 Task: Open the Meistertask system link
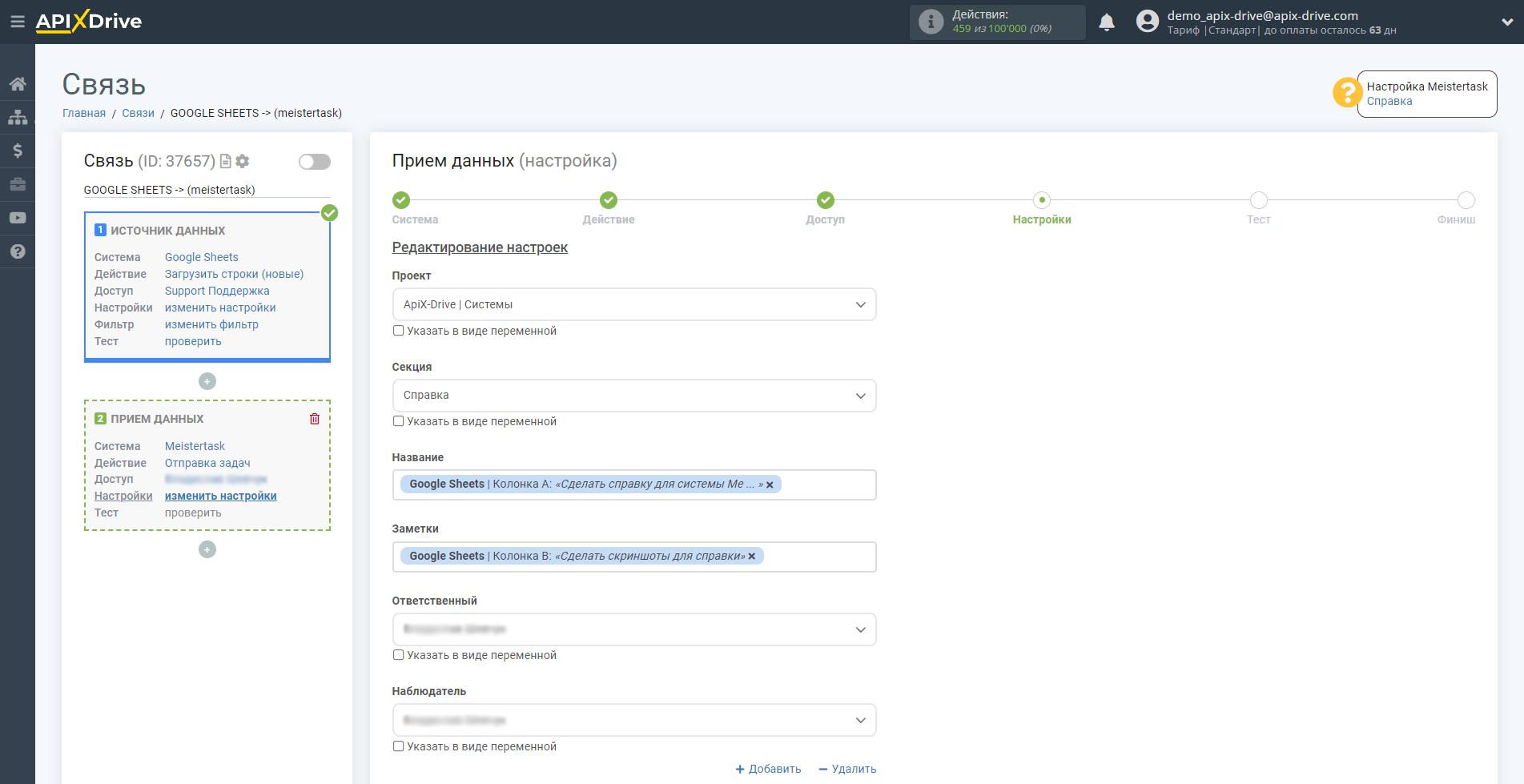[195, 446]
